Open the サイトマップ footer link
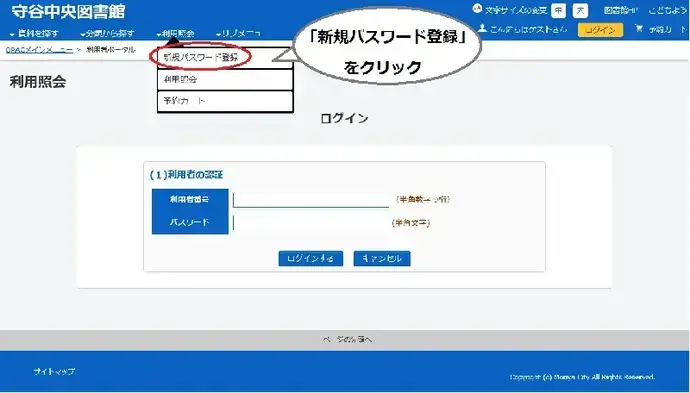The image size is (690, 393). (54, 372)
